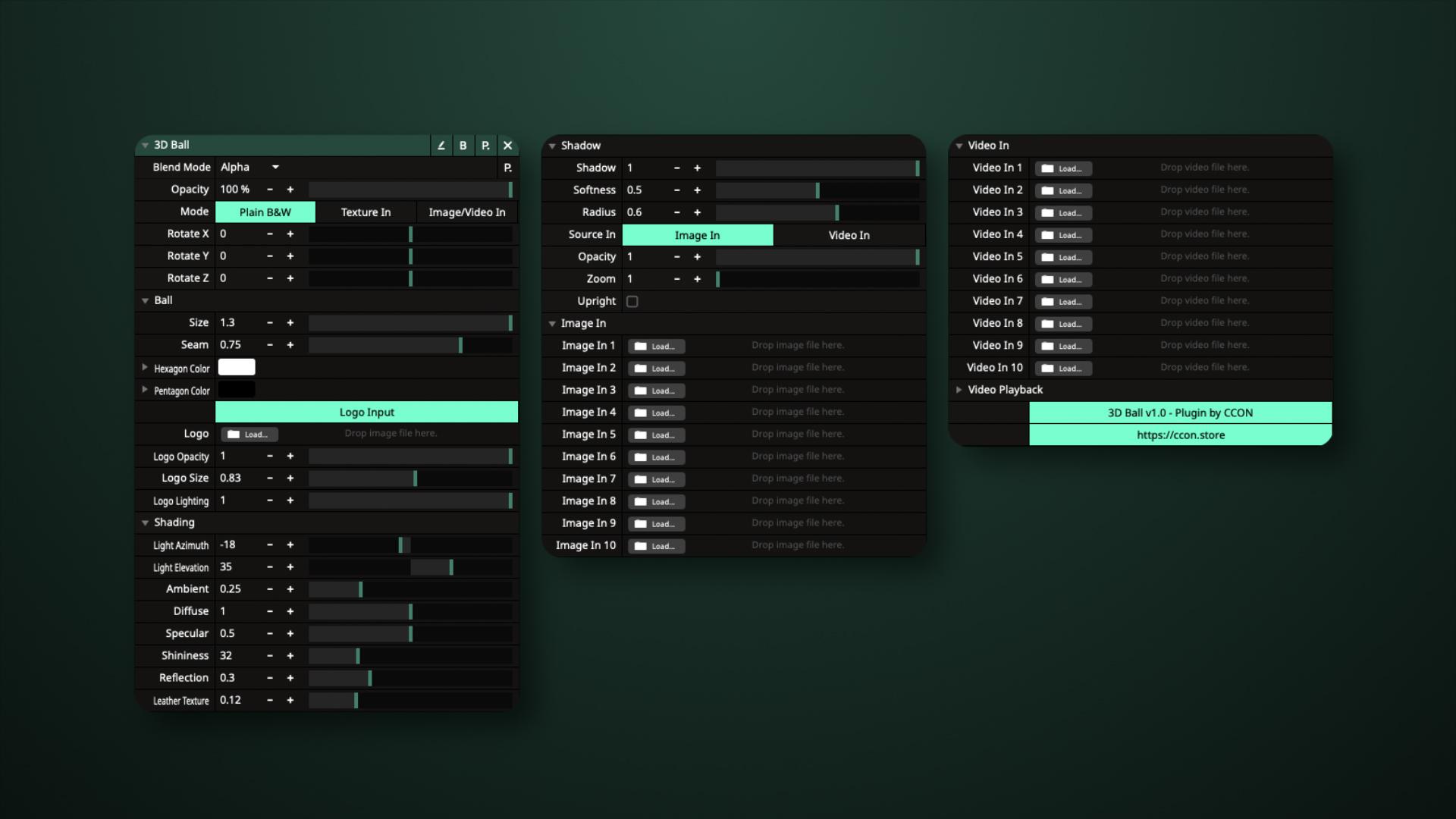This screenshot has height=819, width=1456.
Task: Load a file for Image In 3
Action: [657, 391]
